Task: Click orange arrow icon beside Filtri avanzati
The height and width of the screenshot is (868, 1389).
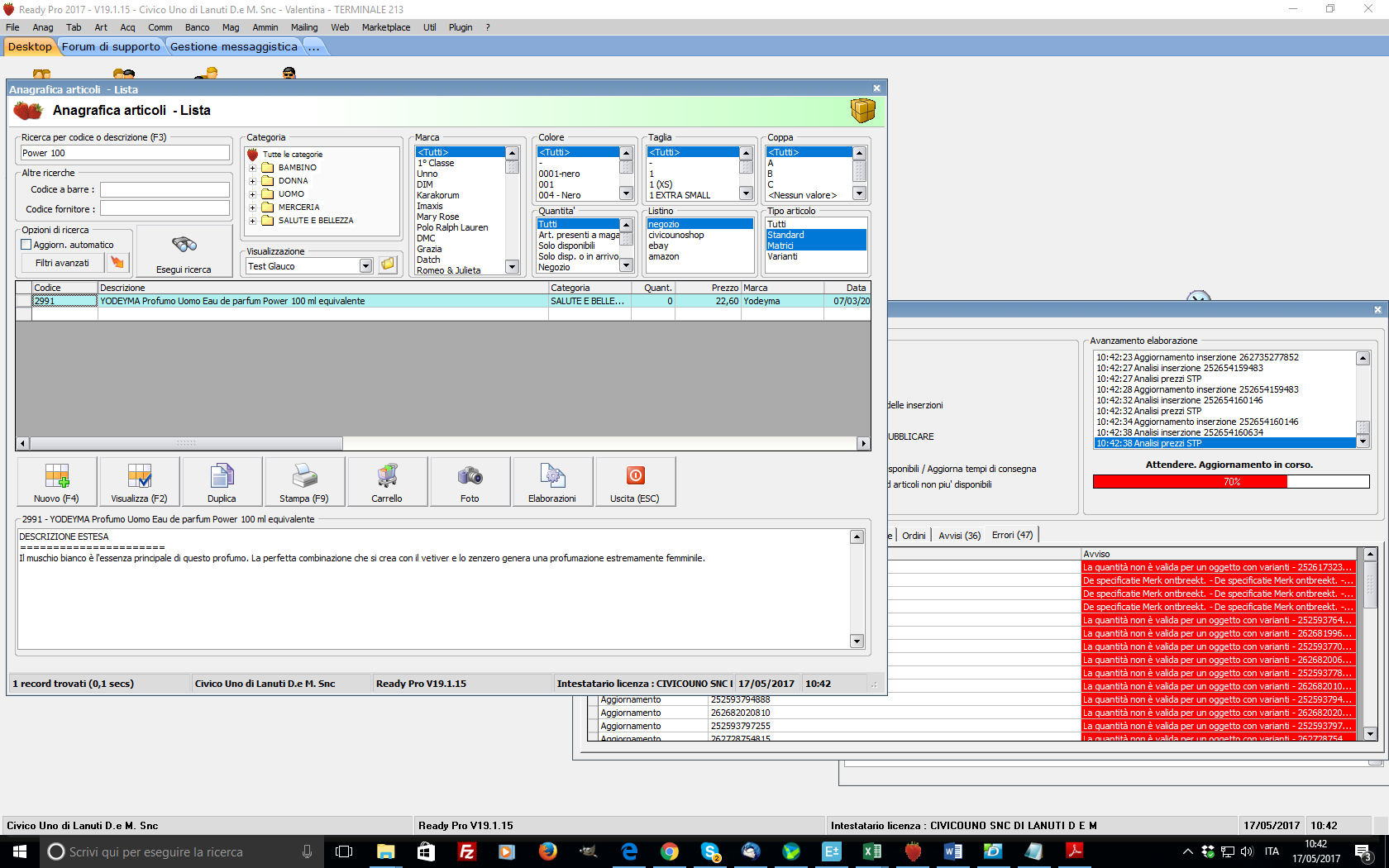Action: [x=117, y=263]
